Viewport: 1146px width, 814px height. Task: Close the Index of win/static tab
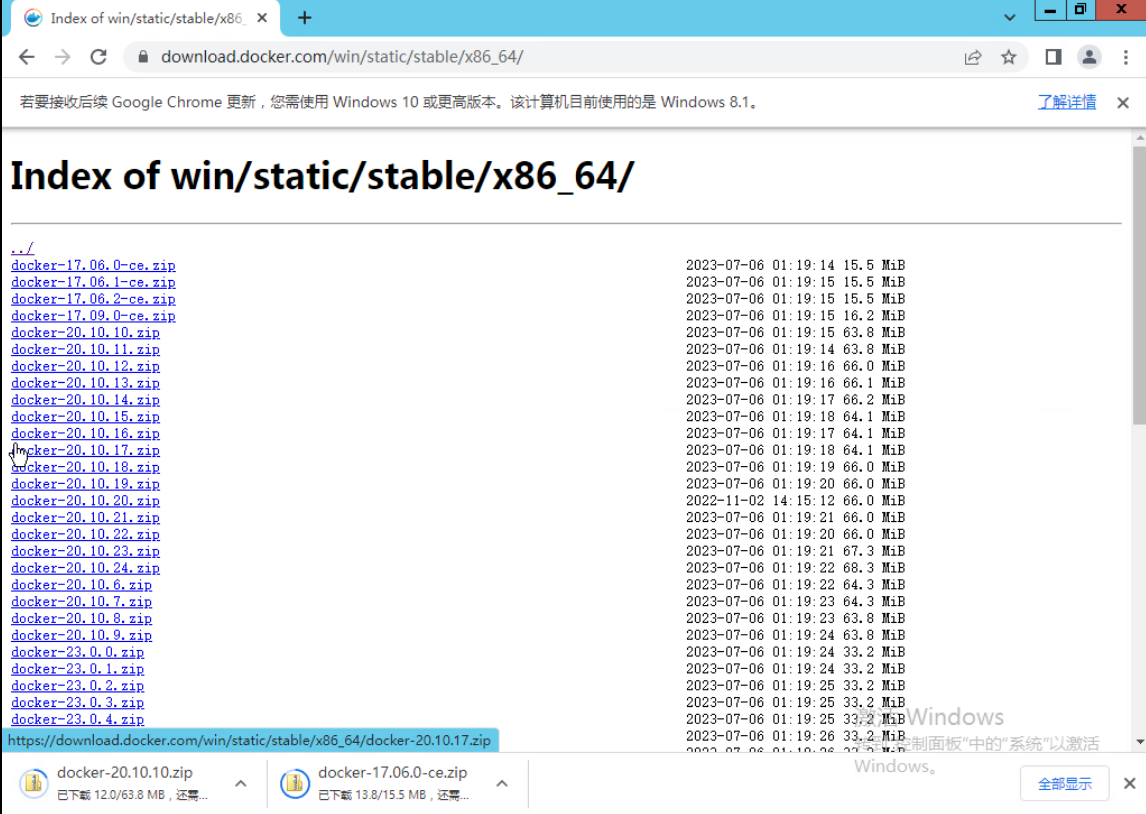tap(262, 18)
